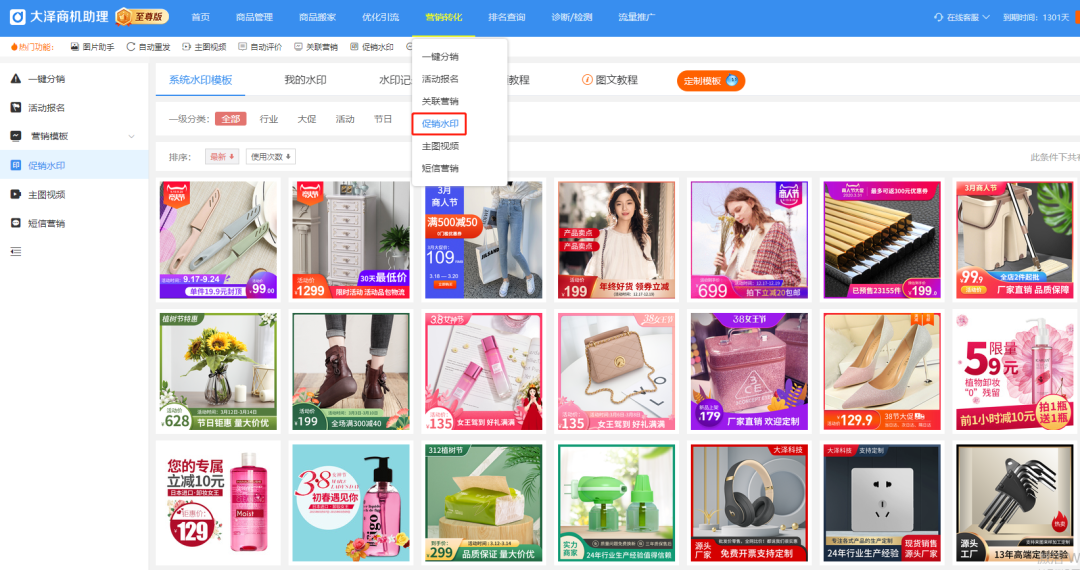Screen dimensions: 1080x570
Task: Filter category by 节日
Action: tap(383, 118)
